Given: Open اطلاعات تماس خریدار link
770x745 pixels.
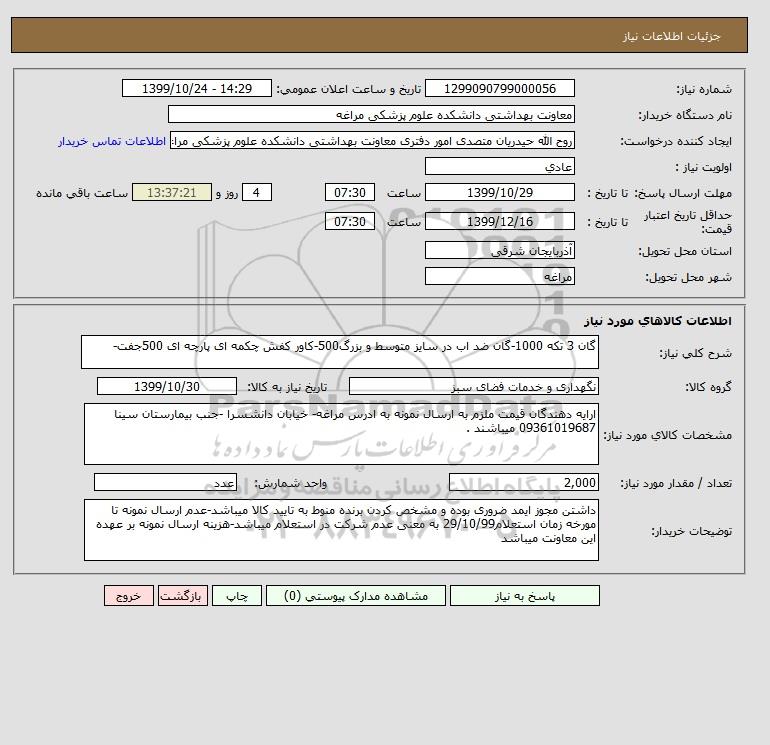Looking at the screenshot, I should point(112,141).
